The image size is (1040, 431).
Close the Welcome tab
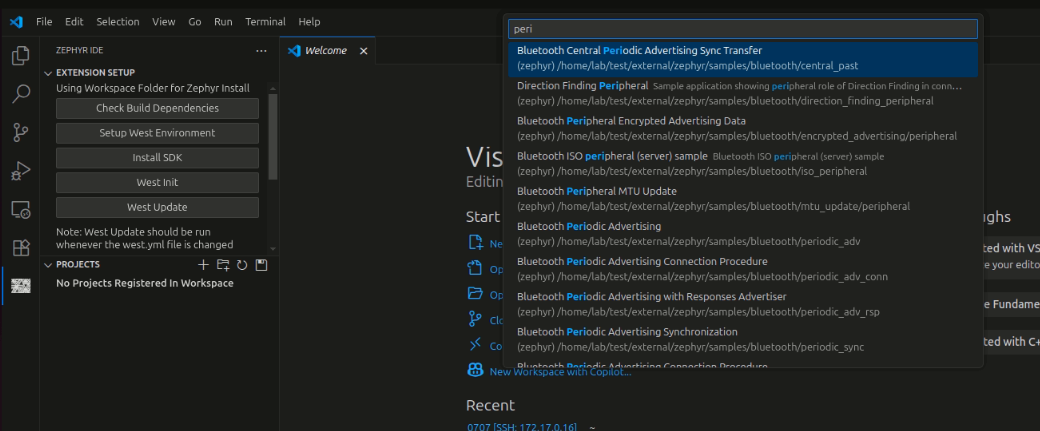point(363,50)
